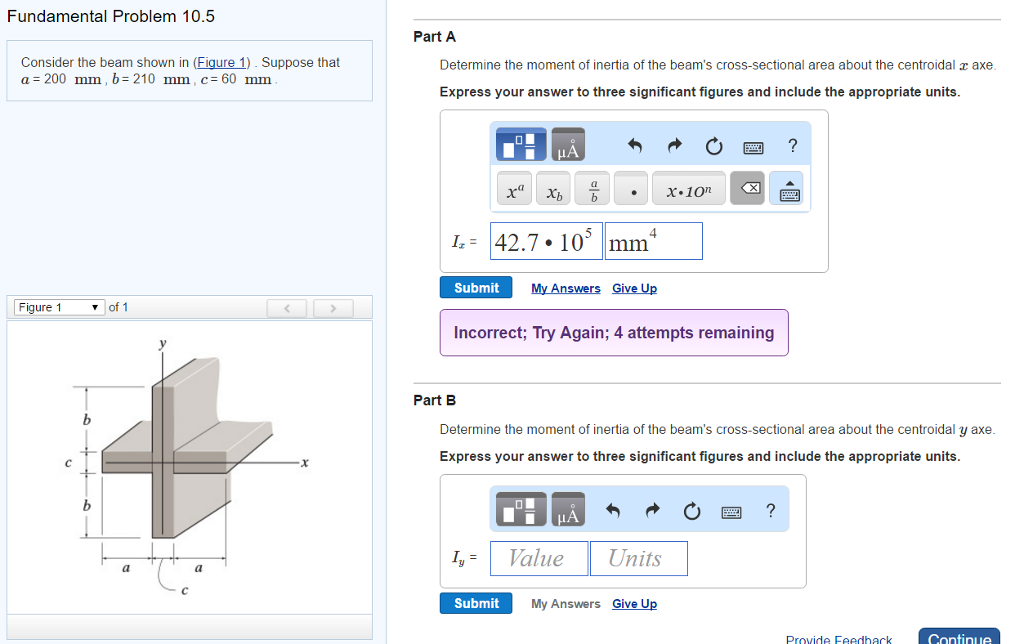Image resolution: width=1024 pixels, height=644 pixels.
Task: Insert multiplication dot symbol
Action: pos(632,189)
